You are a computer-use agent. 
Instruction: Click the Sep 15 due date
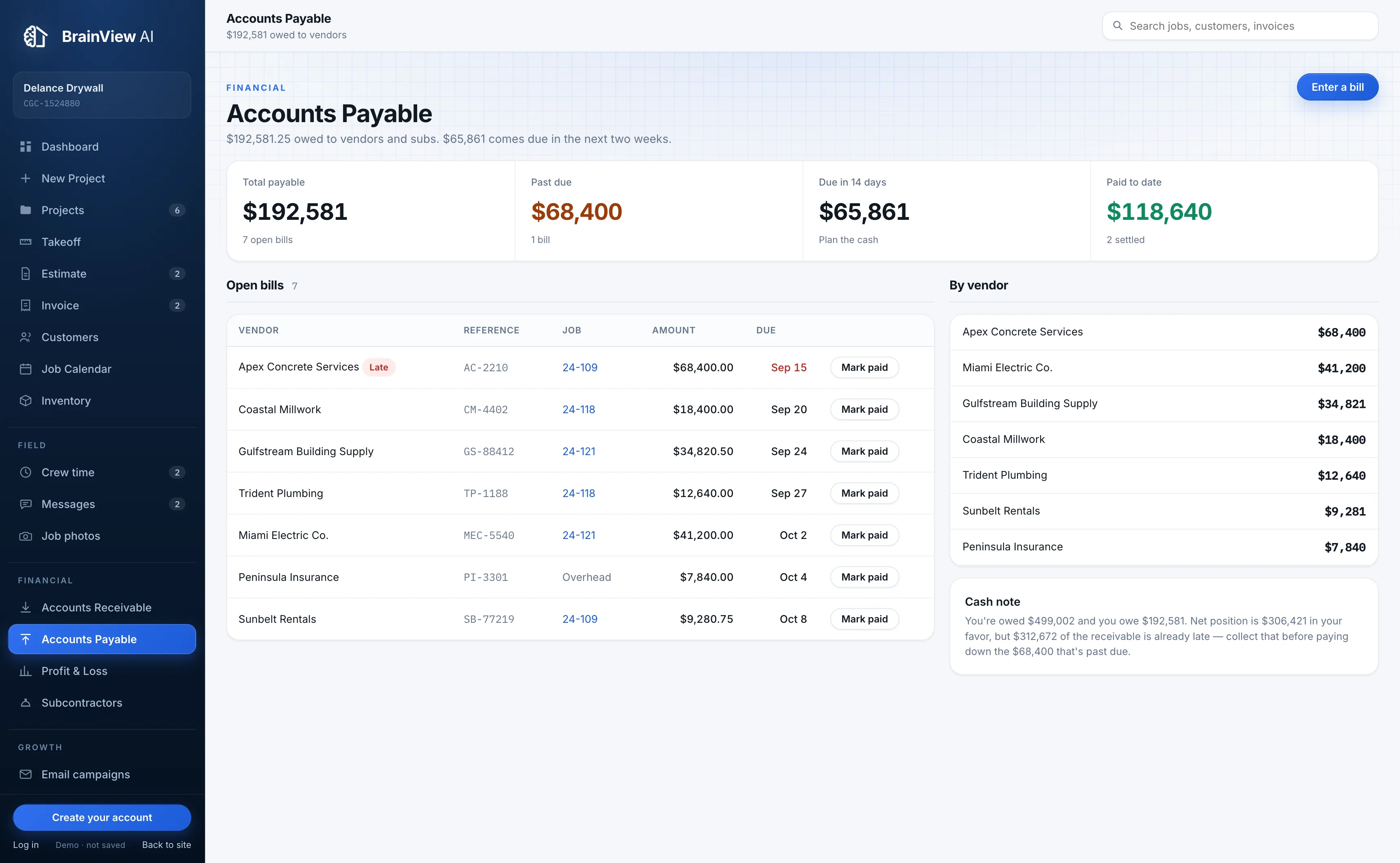click(x=789, y=368)
